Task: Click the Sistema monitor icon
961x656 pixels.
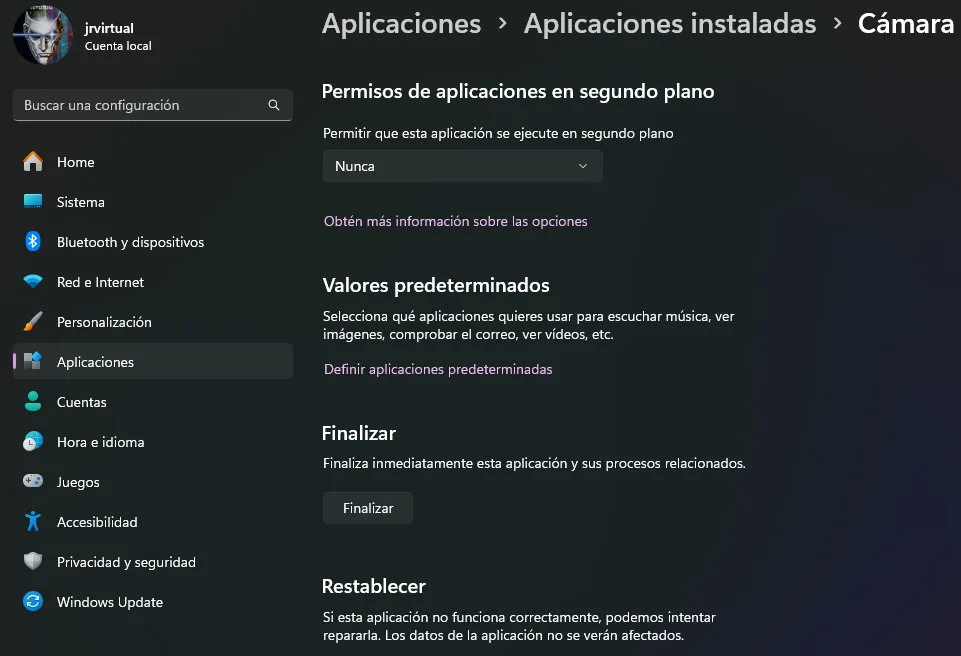Action: [x=33, y=201]
